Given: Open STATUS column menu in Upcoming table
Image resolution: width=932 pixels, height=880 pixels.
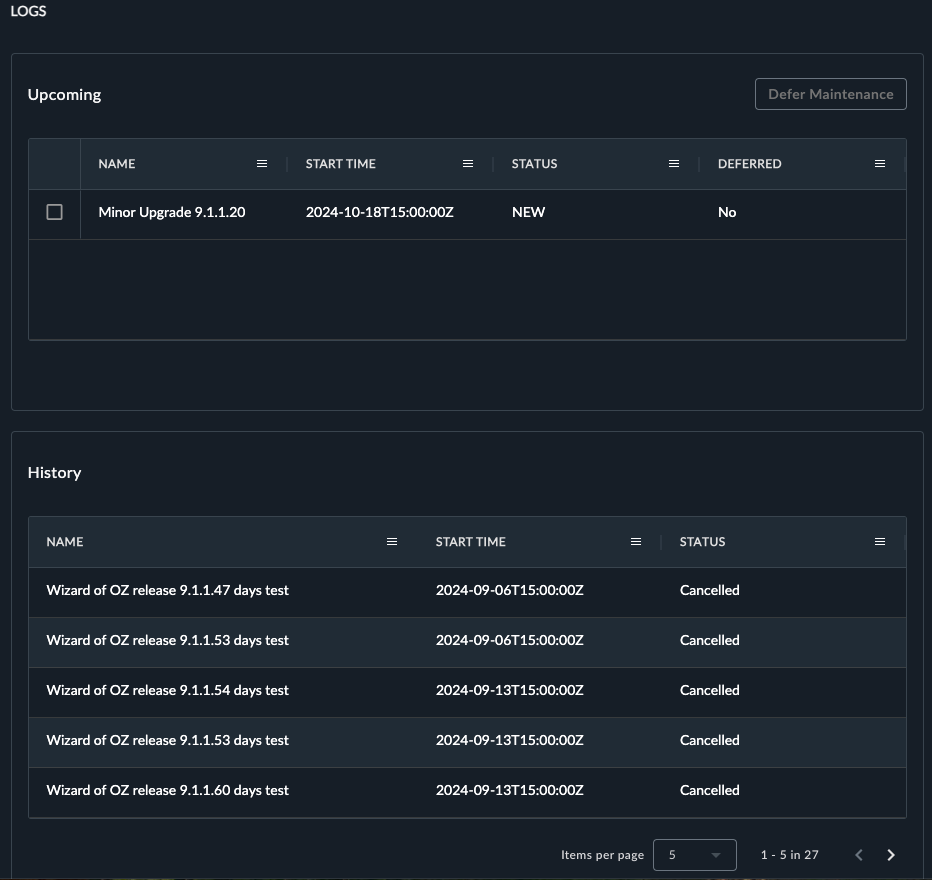Looking at the screenshot, I should (x=673, y=164).
